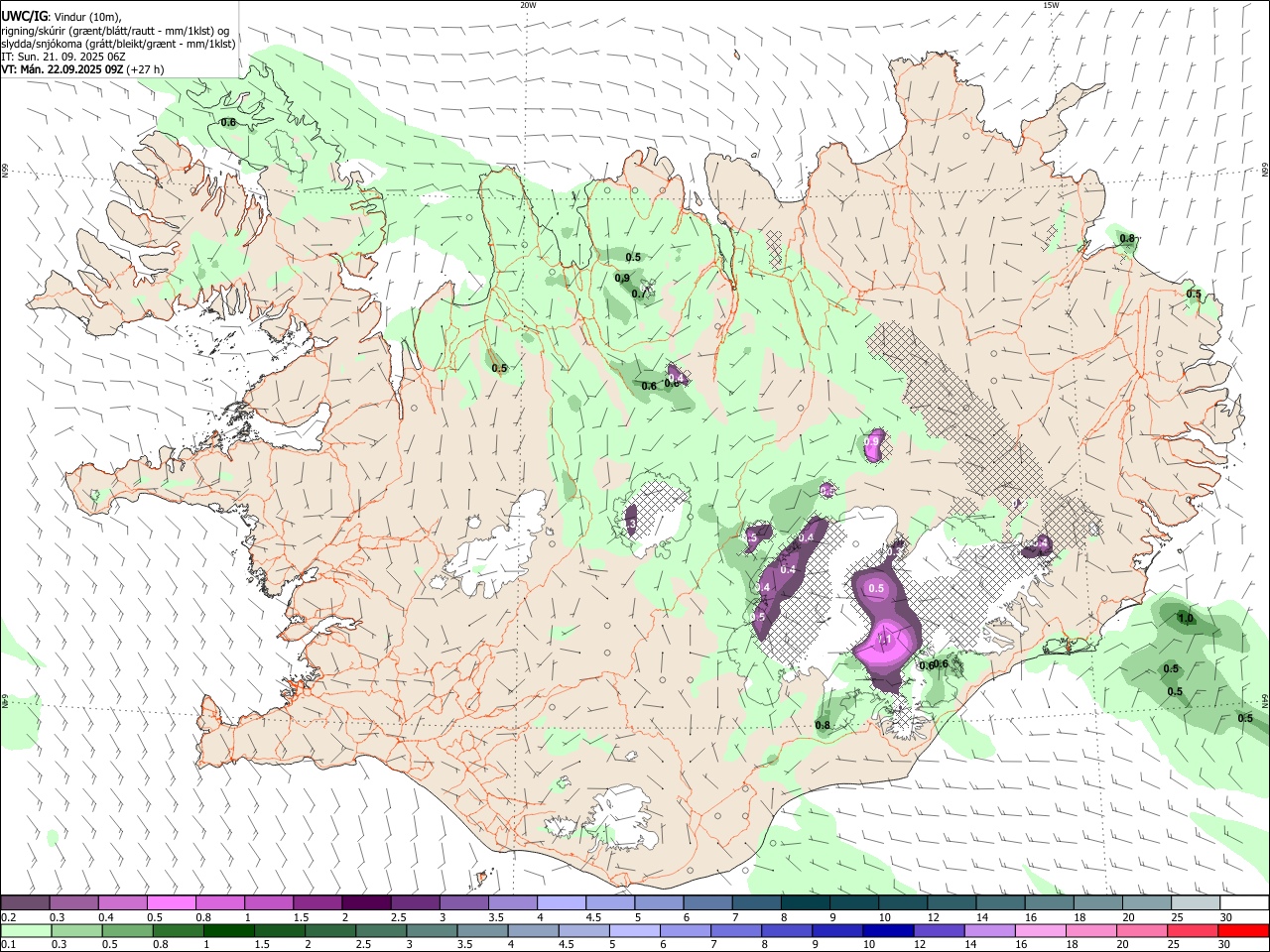Image resolution: width=1270 pixels, height=952 pixels.
Task: Click the '20W' longitude label at top
Action: coord(528,5)
